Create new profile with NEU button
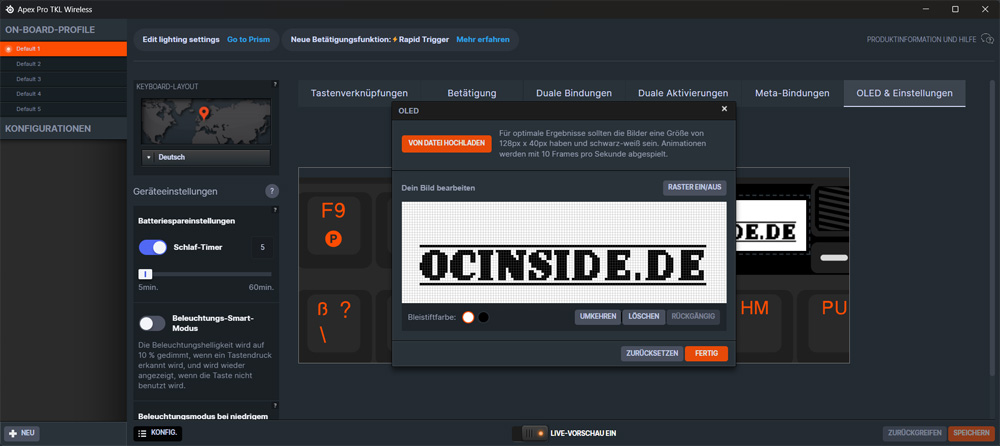 click(x=22, y=433)
